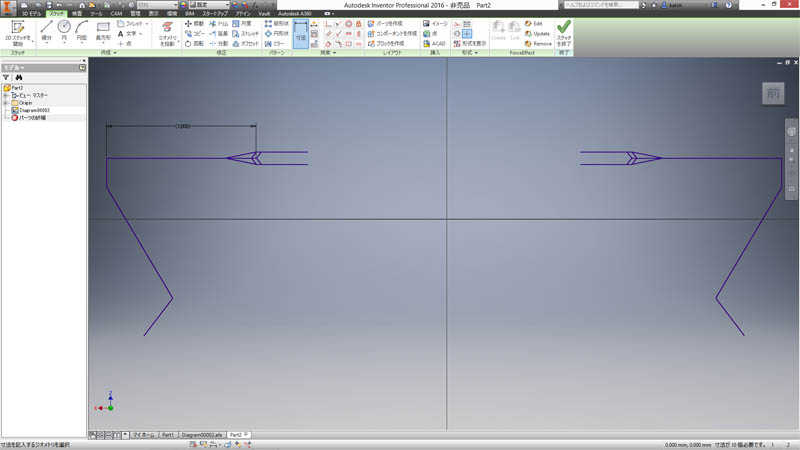The image size is (800, 450).
Task: Click the ViewCube front face
Action: pyautogui.click(x=773, y=93)
